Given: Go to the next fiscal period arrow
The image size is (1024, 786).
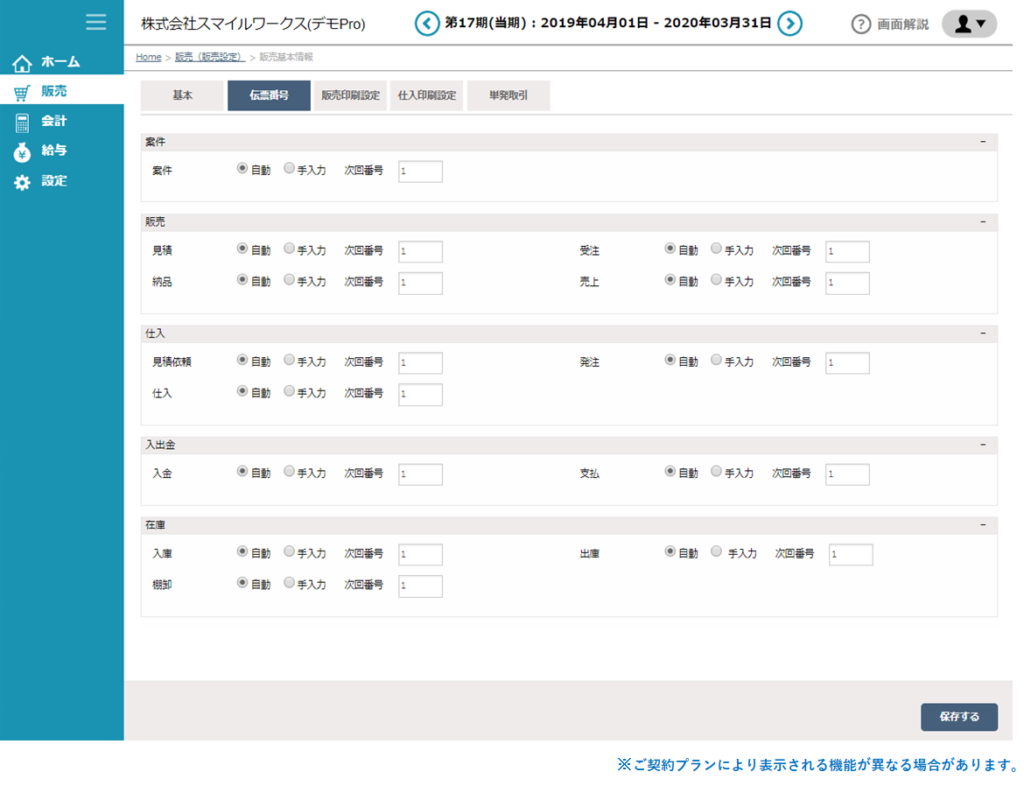Looking at the screenshot, I should click(790, 24).
